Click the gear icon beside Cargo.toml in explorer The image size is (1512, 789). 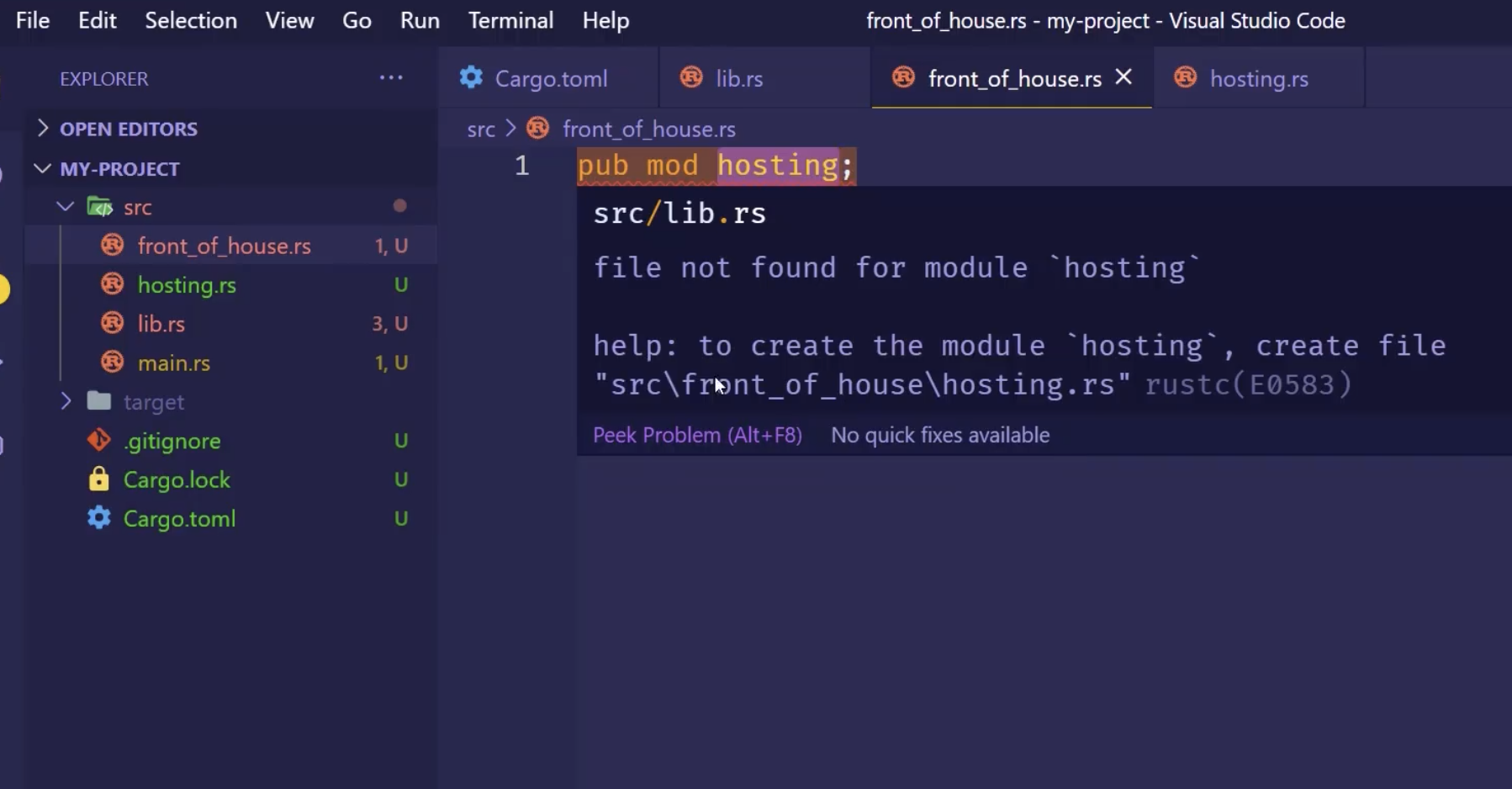pyautogui.click(x=98, y=518)
